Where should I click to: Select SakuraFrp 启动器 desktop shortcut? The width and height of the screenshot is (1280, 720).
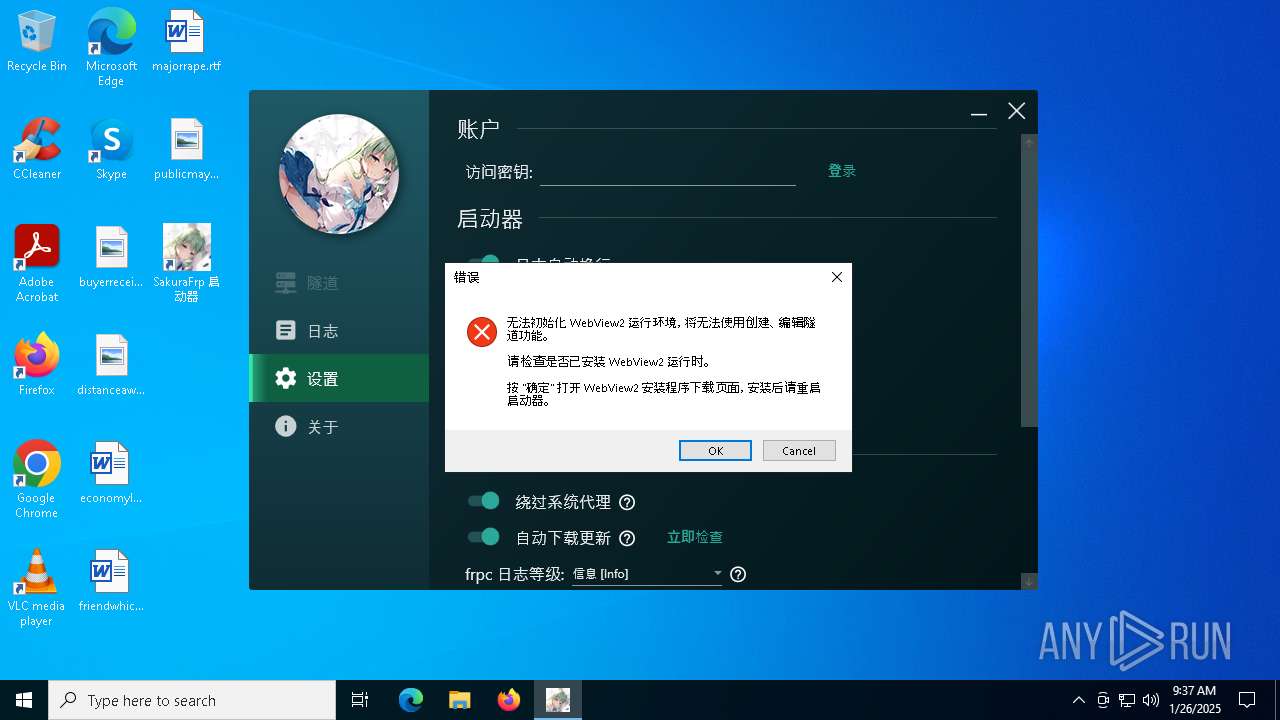pyautogui.click(x=186, y=263)
